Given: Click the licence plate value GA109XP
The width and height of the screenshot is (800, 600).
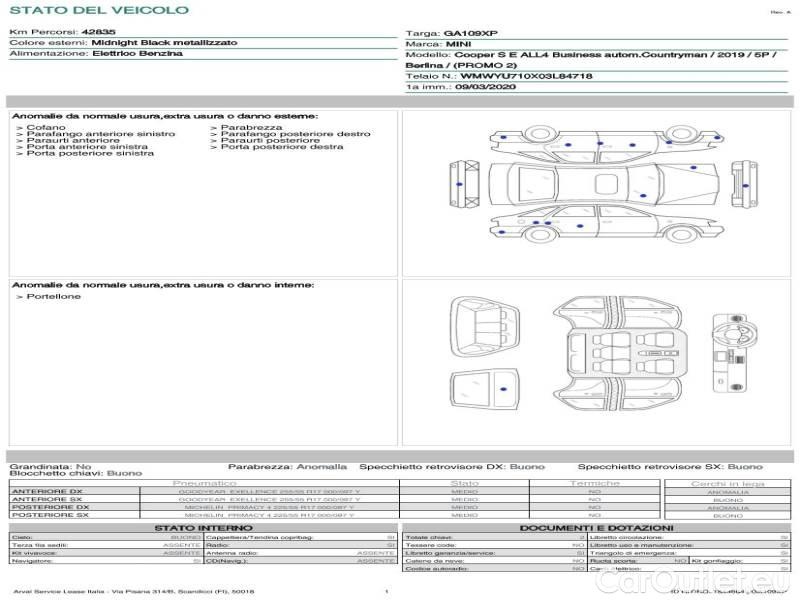Looking at the screenshot, I should click(x=470, y=34).
